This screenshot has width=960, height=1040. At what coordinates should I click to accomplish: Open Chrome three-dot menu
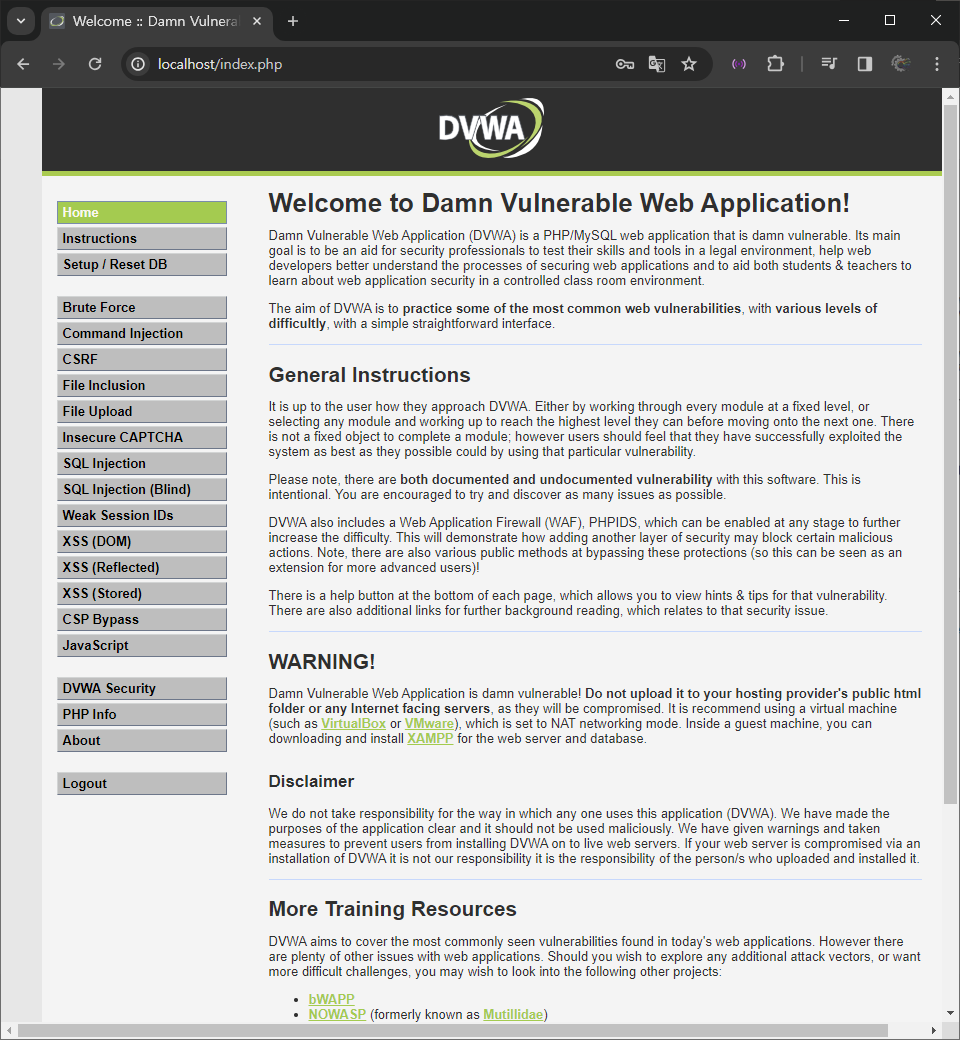pos(937,64)
